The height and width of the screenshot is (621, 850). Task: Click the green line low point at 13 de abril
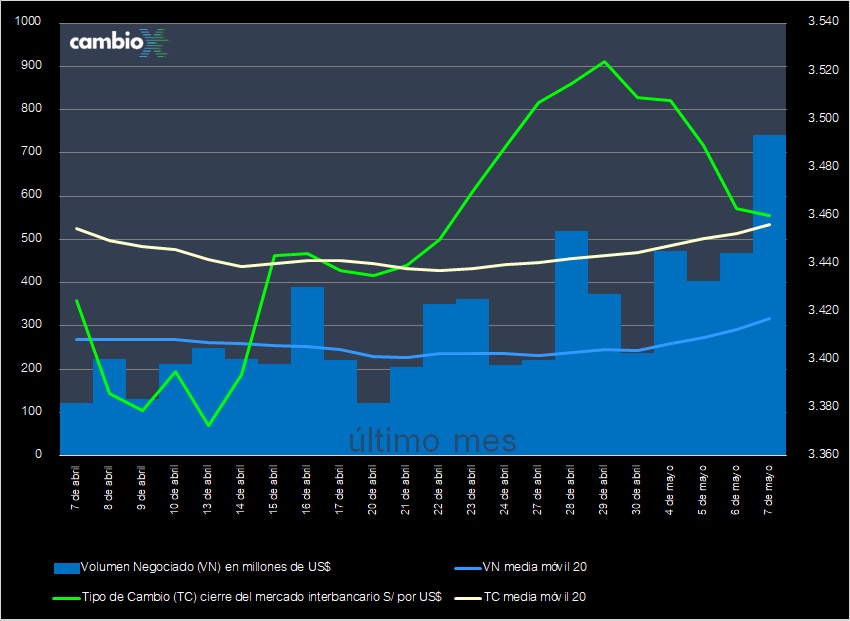tap(208, 425)
